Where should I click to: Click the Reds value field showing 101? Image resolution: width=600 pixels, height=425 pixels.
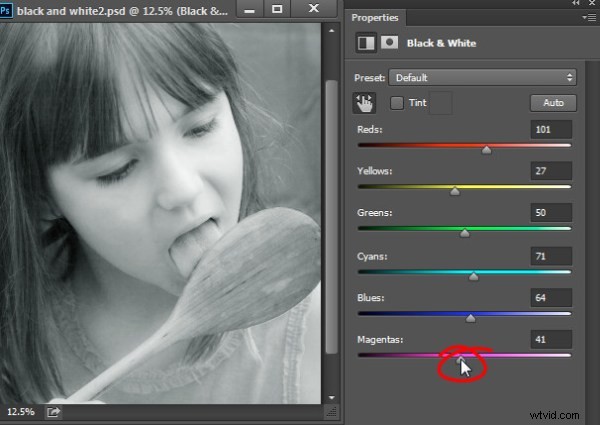coord(551,129)
